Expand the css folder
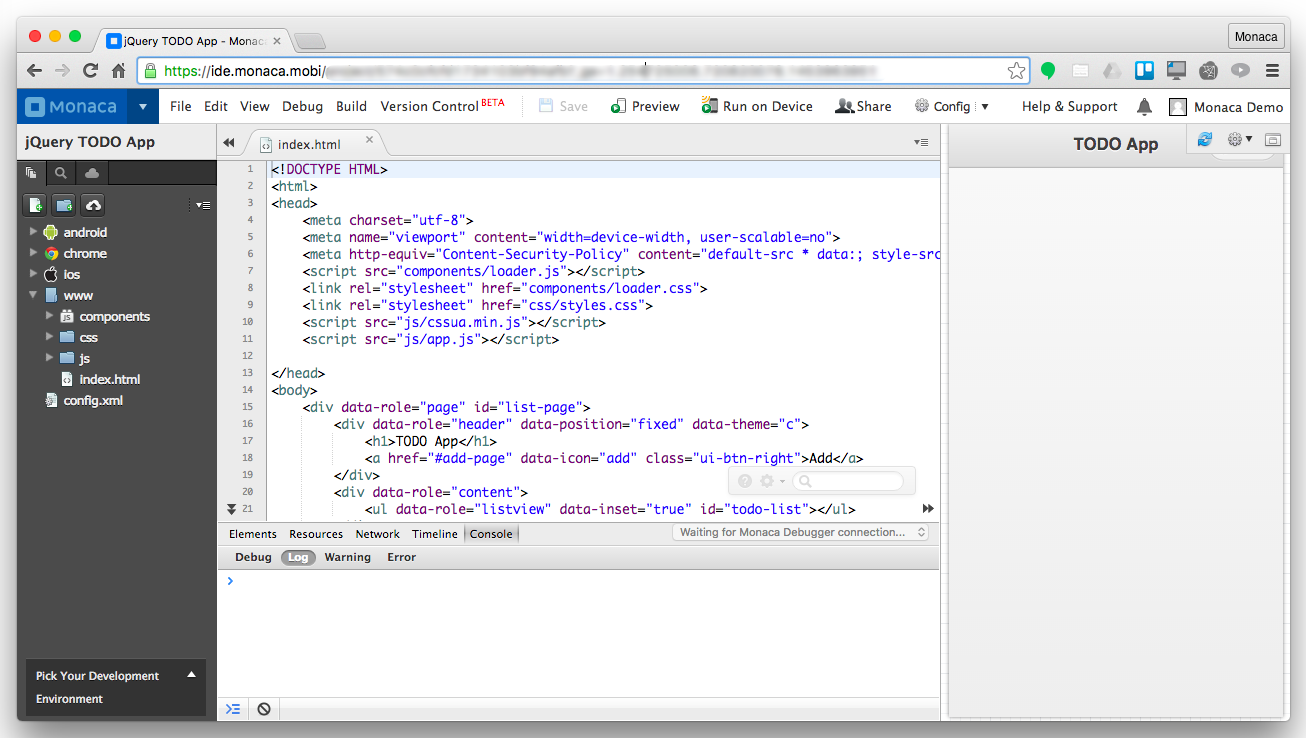This screenshot has height=738, width=1306. [x=49, y=337]
